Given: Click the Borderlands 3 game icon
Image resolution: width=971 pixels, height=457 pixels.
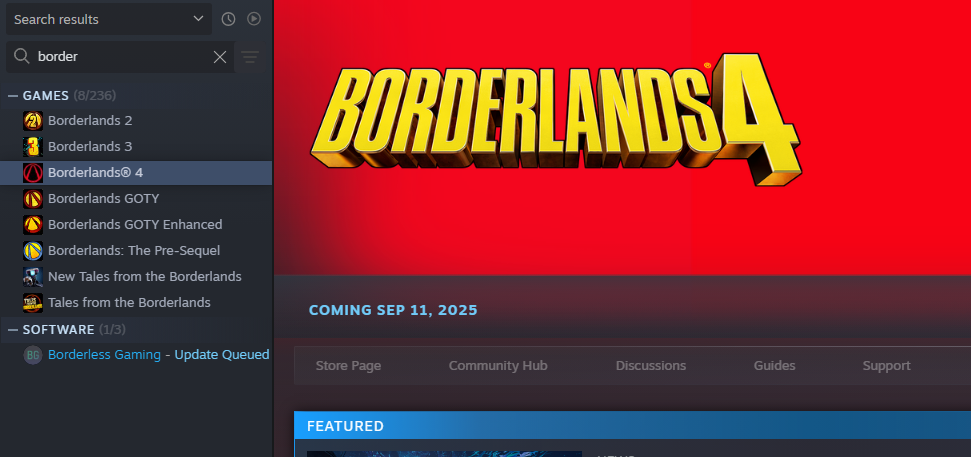Looking at the screenshot, I should (x=33, y=147).
